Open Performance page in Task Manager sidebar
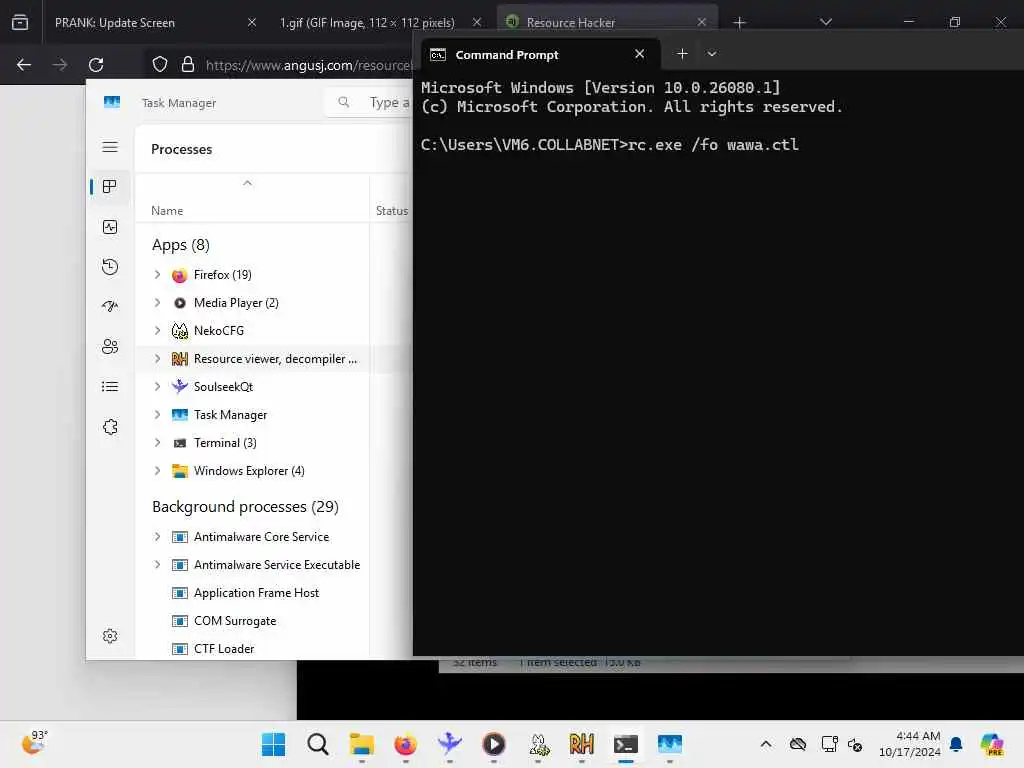The width and height of the screenshot is (1024, 768). point(110,227)
